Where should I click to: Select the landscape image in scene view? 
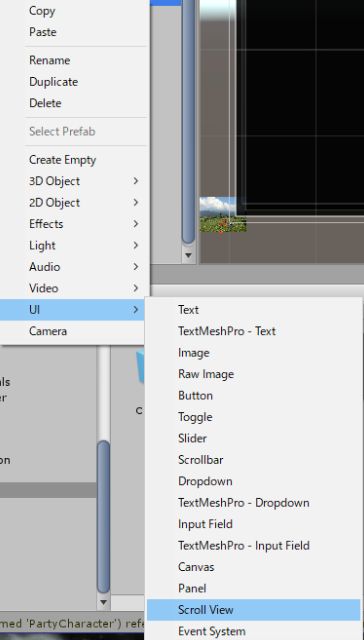(x=223, y=215)
